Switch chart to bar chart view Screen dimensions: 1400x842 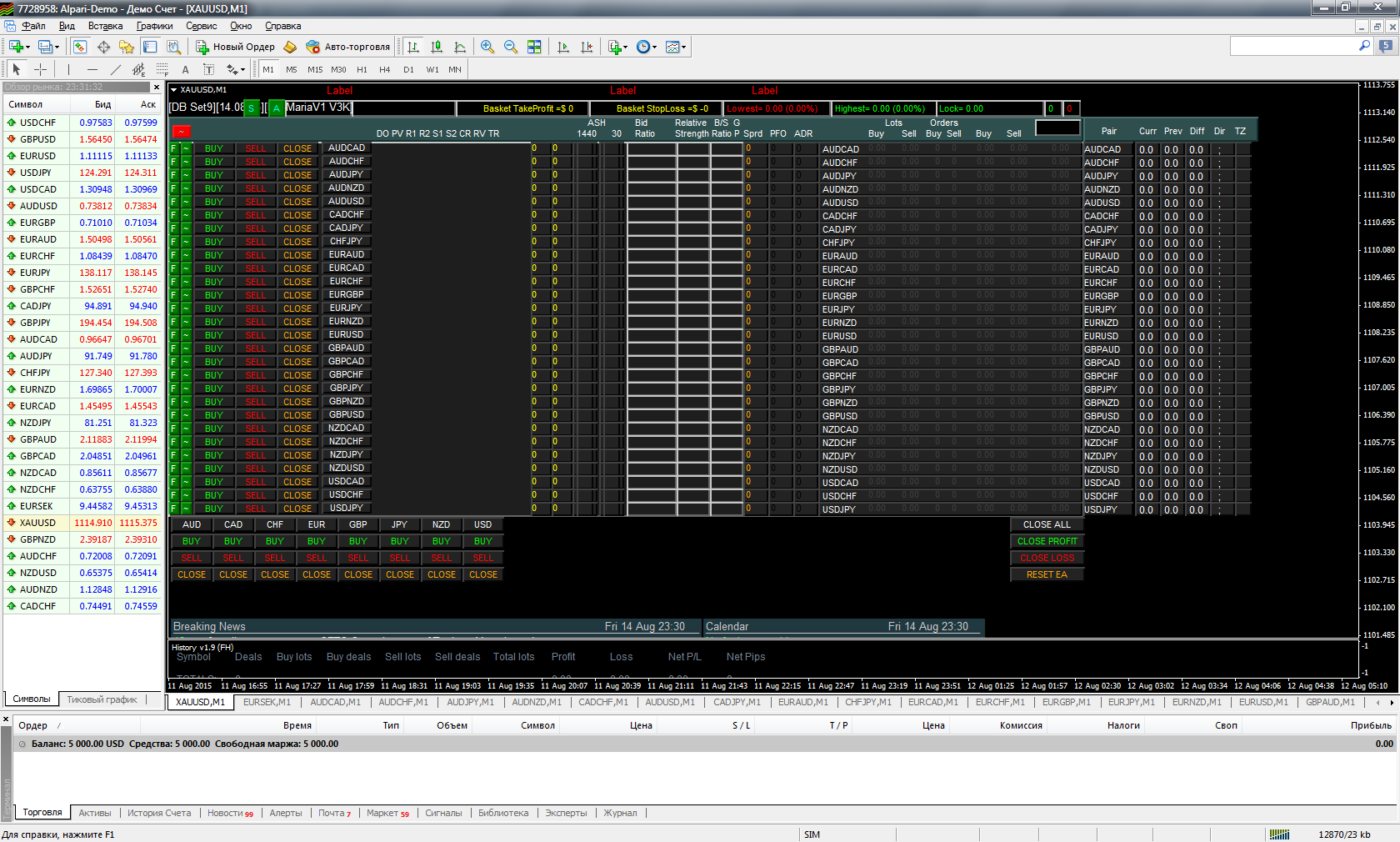click(413, 47)
